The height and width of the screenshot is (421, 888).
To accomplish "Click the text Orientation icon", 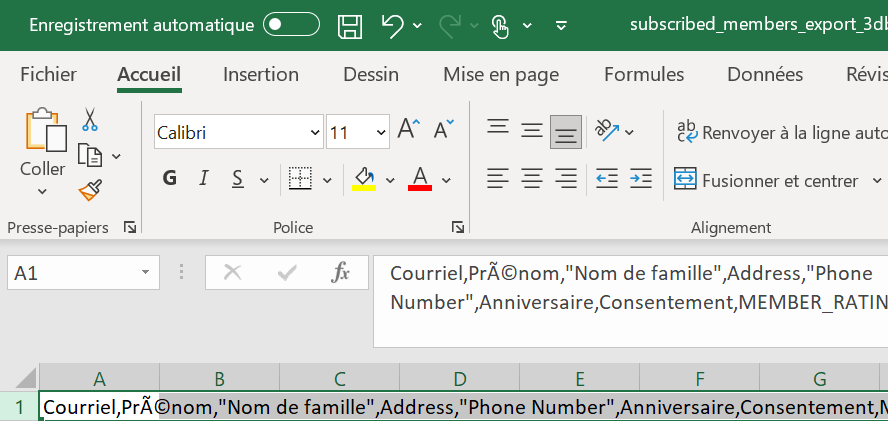I will point(607,130).
